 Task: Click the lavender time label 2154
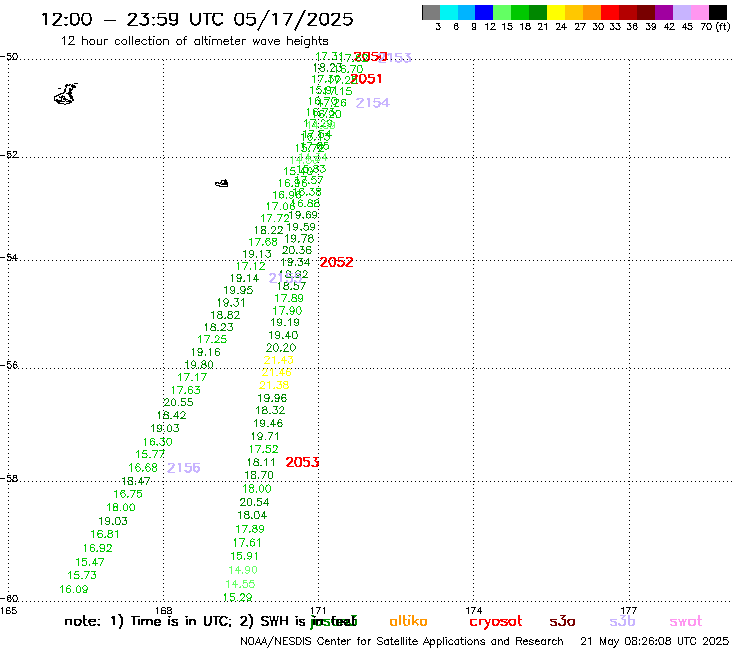coord(372,103)
